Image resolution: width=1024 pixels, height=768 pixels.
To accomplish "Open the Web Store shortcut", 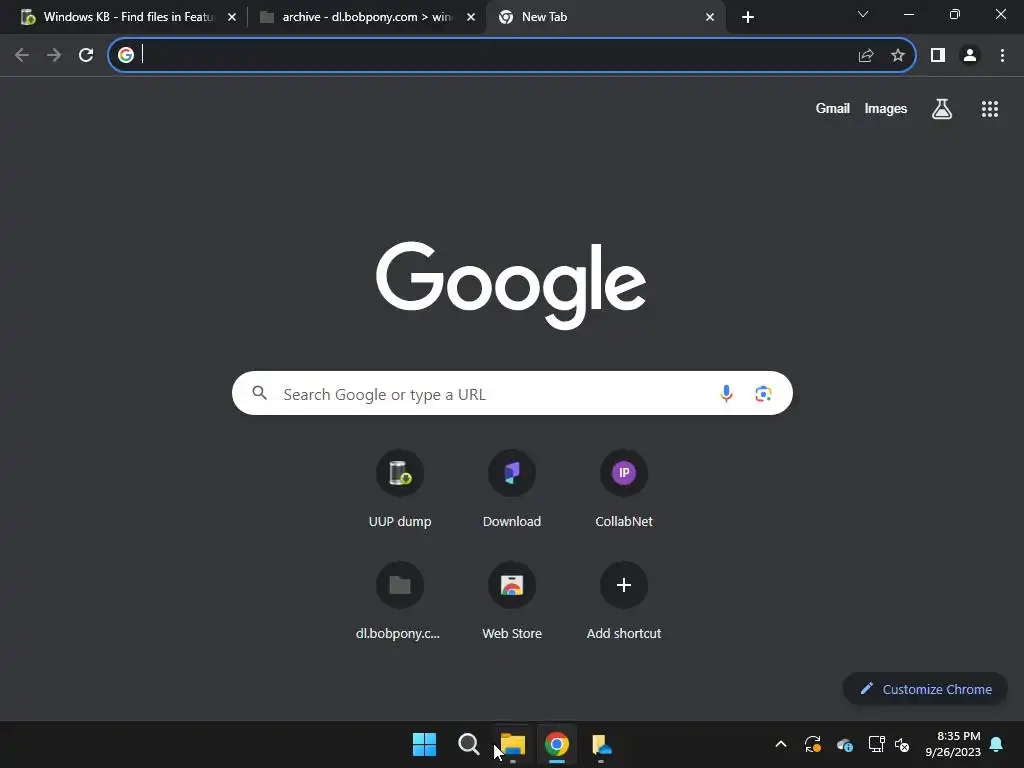I will tap(512, 601).
